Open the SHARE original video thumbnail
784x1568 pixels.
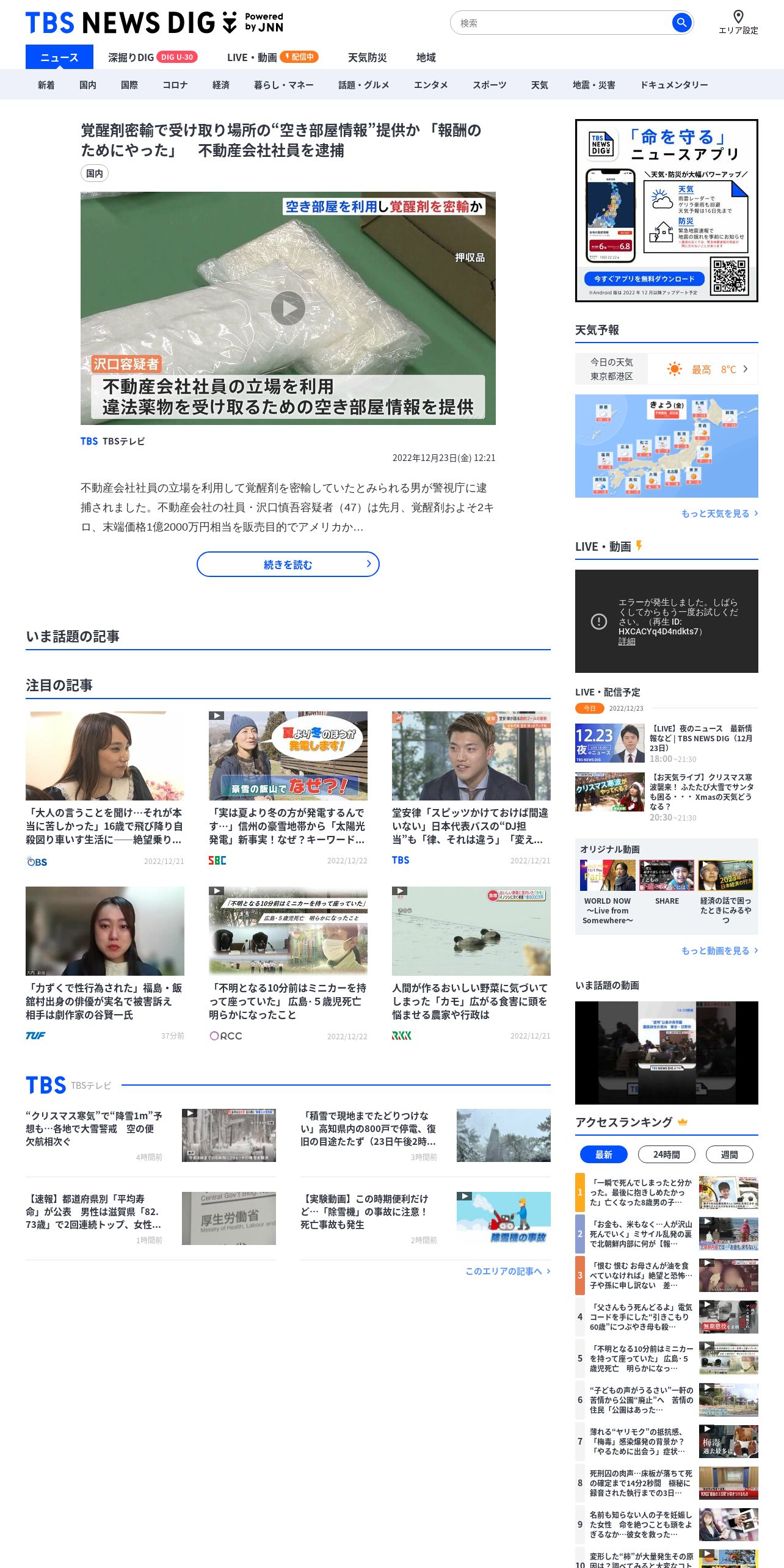tap(667, 876)
